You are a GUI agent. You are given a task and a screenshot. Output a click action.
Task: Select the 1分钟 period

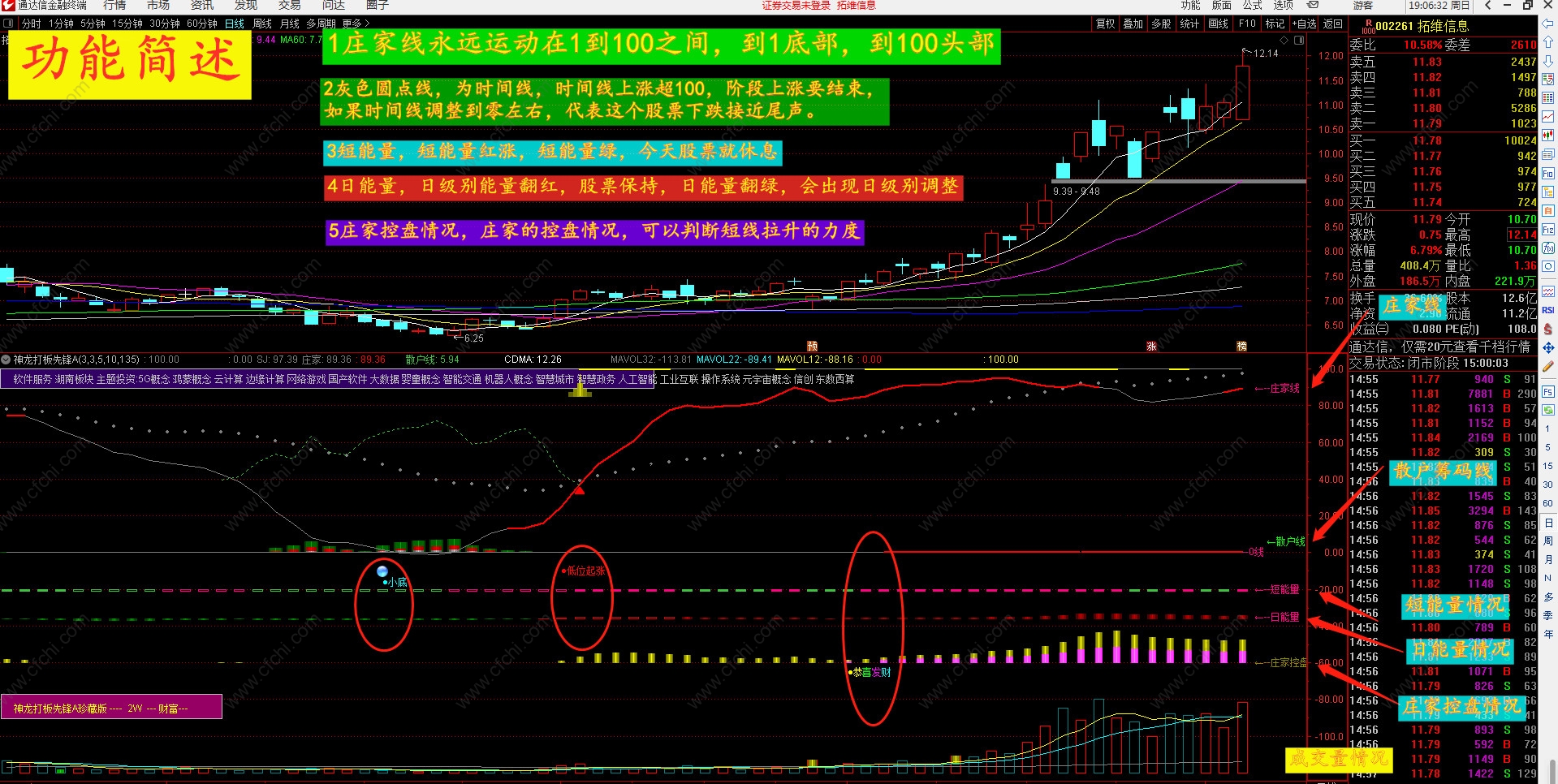click(x=62, y=24)
